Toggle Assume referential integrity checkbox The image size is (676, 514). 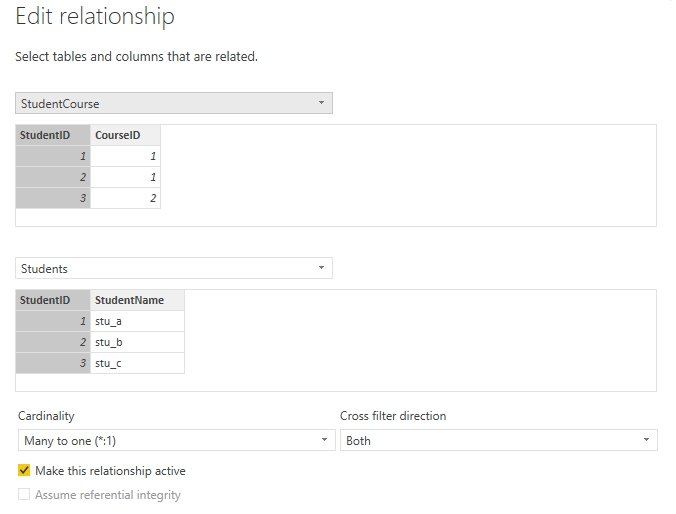pyautogui.click(x=24, y=494)
